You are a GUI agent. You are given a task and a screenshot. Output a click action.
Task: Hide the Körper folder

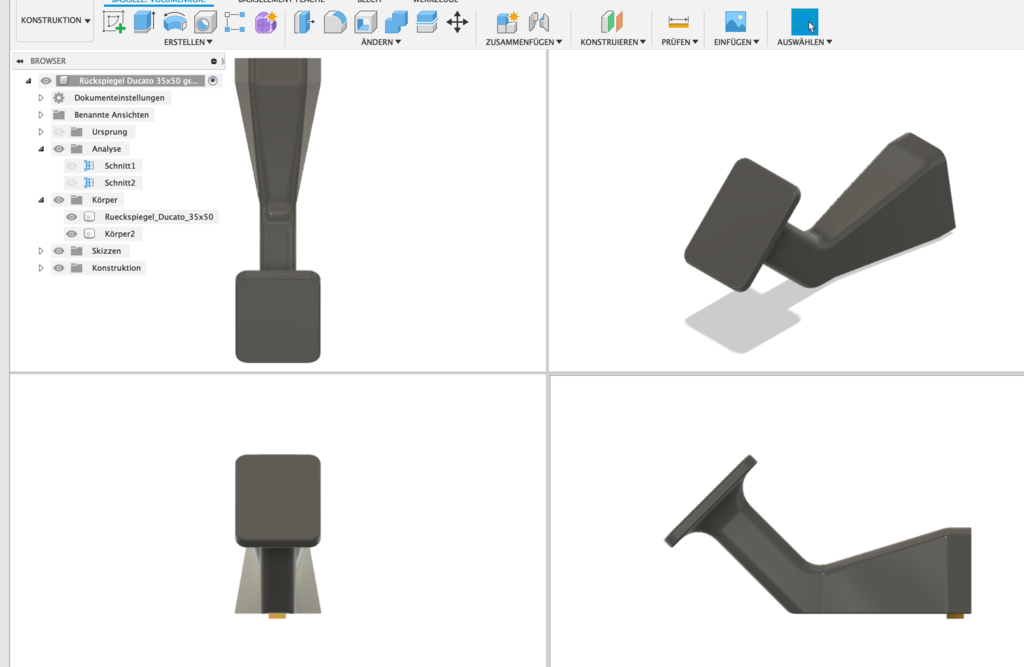tap(59, 200)
